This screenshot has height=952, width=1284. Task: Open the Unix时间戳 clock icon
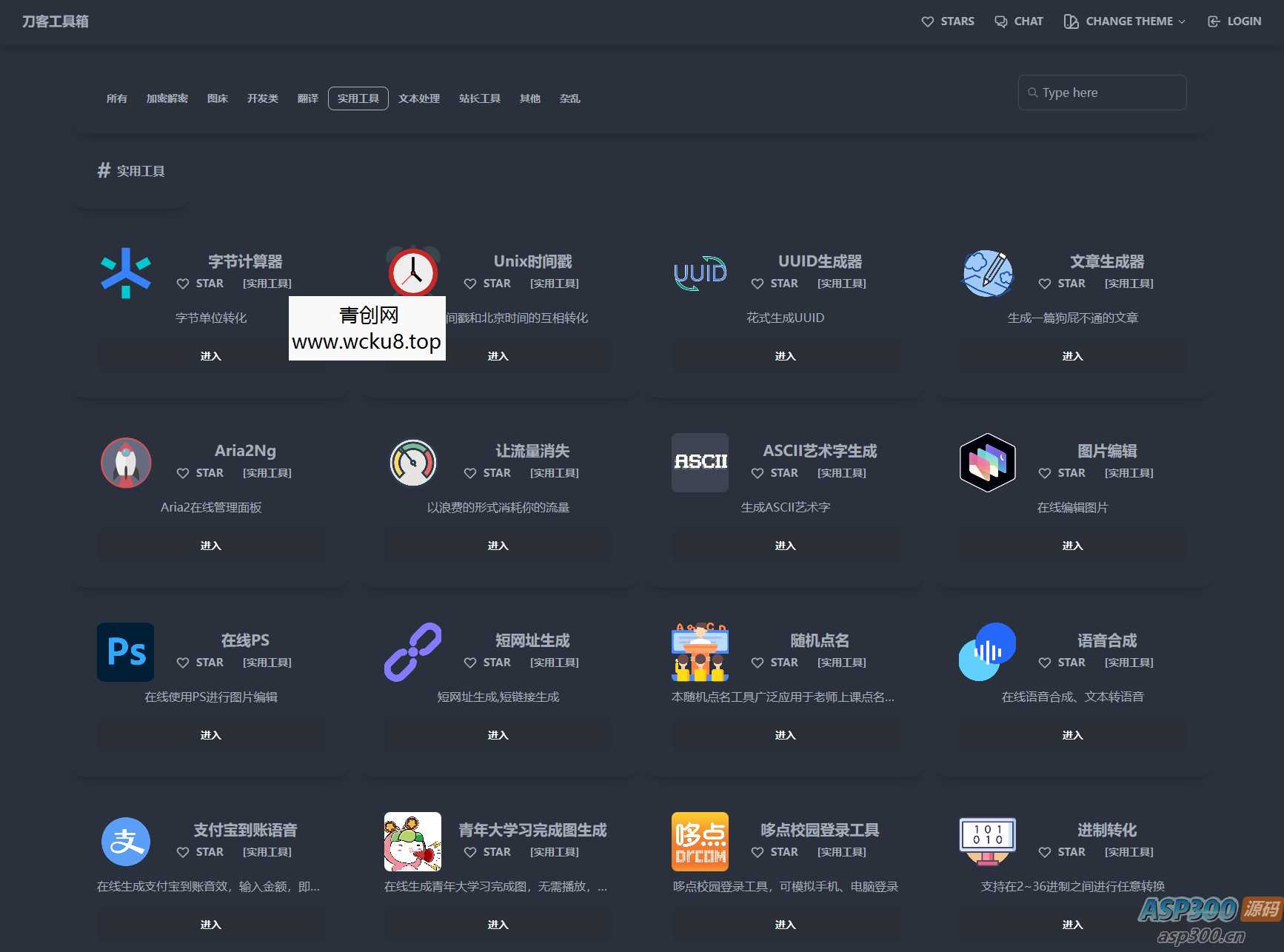click(412, 272)
